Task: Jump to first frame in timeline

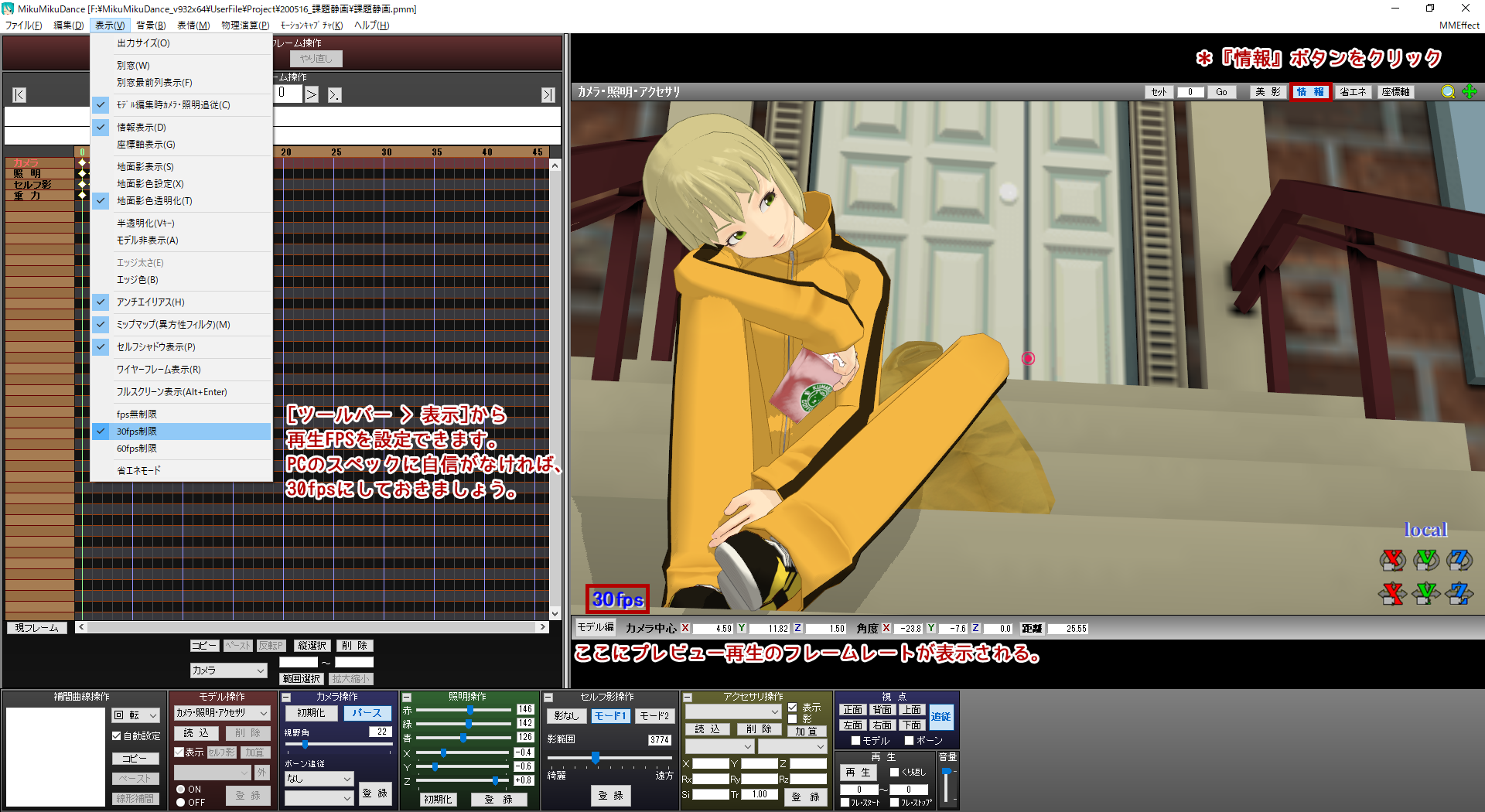Action: pyautogui.click(x=19, y=95)
